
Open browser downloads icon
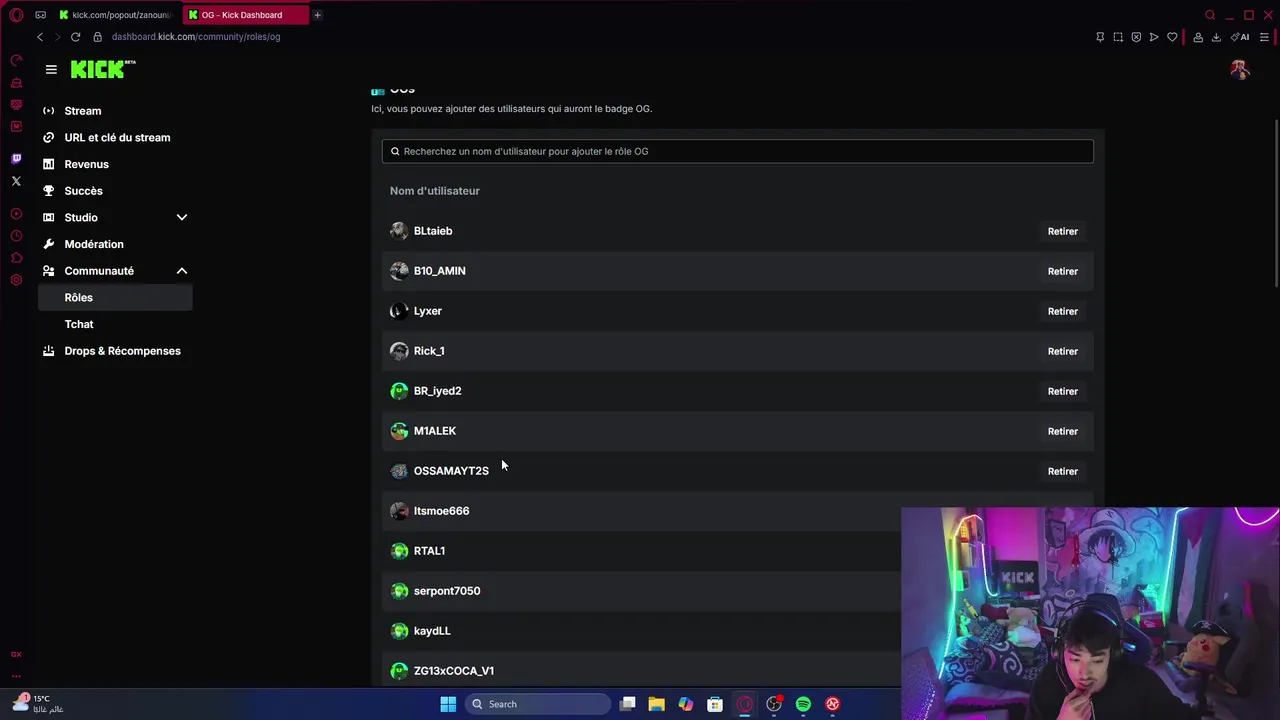click(x=1216, y=37)
